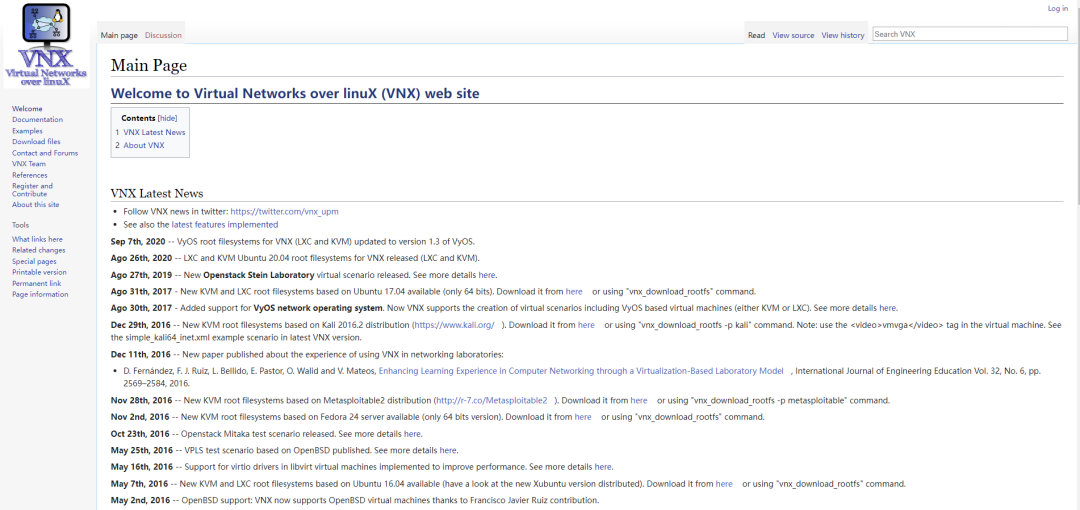The height and width of the screenshot is (510, 1080).
Task: Jump to About VNX in contents
Action: [x=144, y=145]
